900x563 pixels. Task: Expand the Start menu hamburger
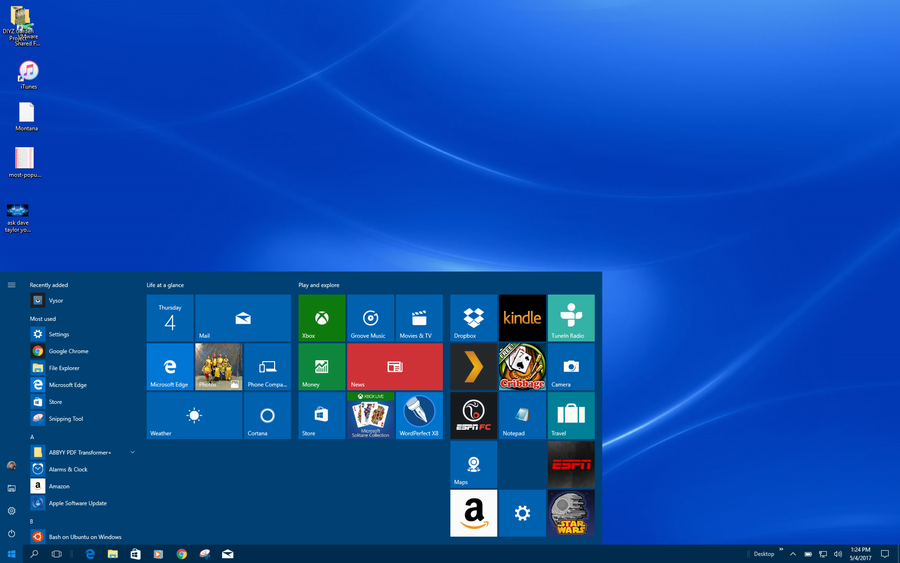click(11, 285)
